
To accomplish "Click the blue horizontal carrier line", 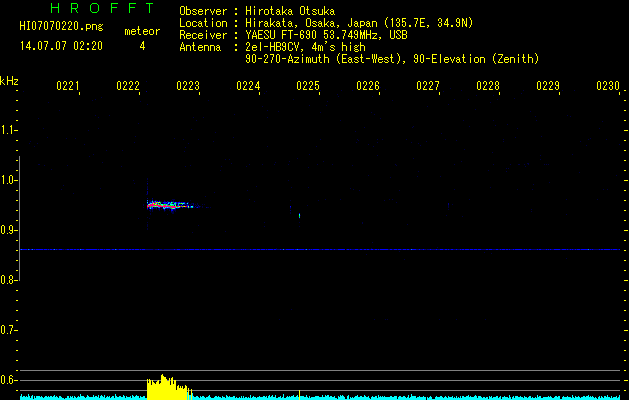I will coord(320,250).
